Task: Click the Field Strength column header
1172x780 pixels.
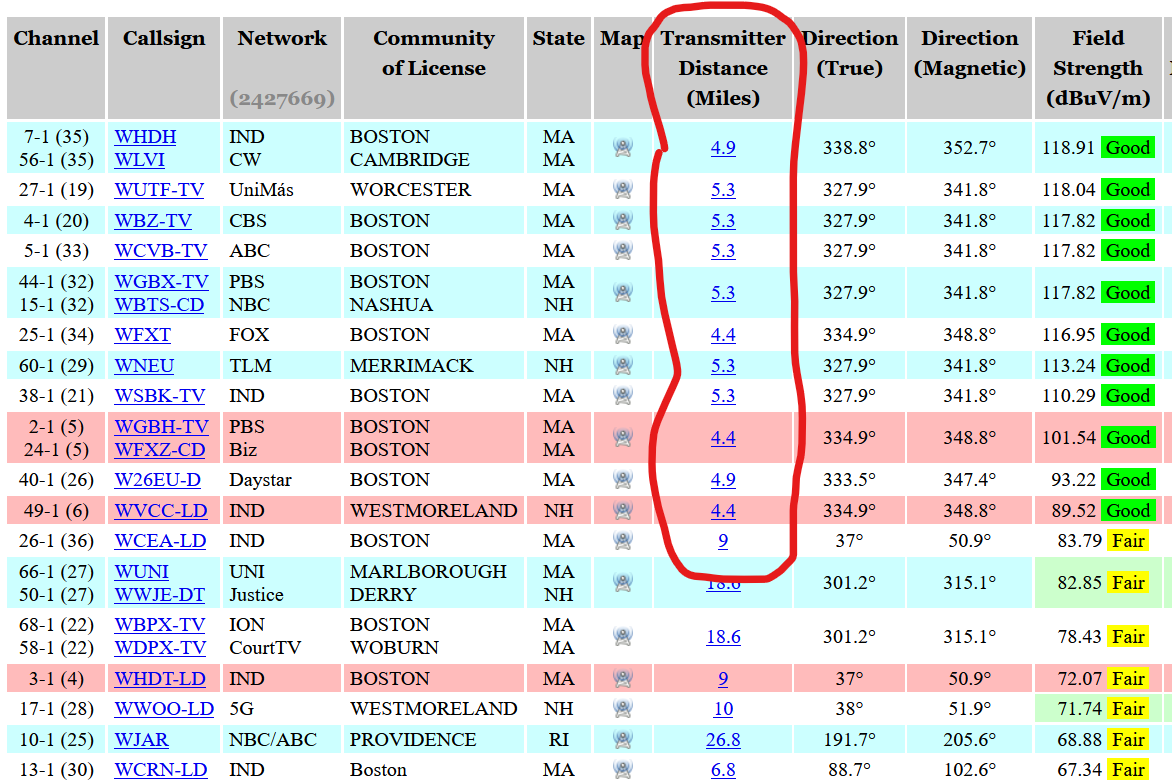Action: pyautogui.click(x=1097, y=68)
